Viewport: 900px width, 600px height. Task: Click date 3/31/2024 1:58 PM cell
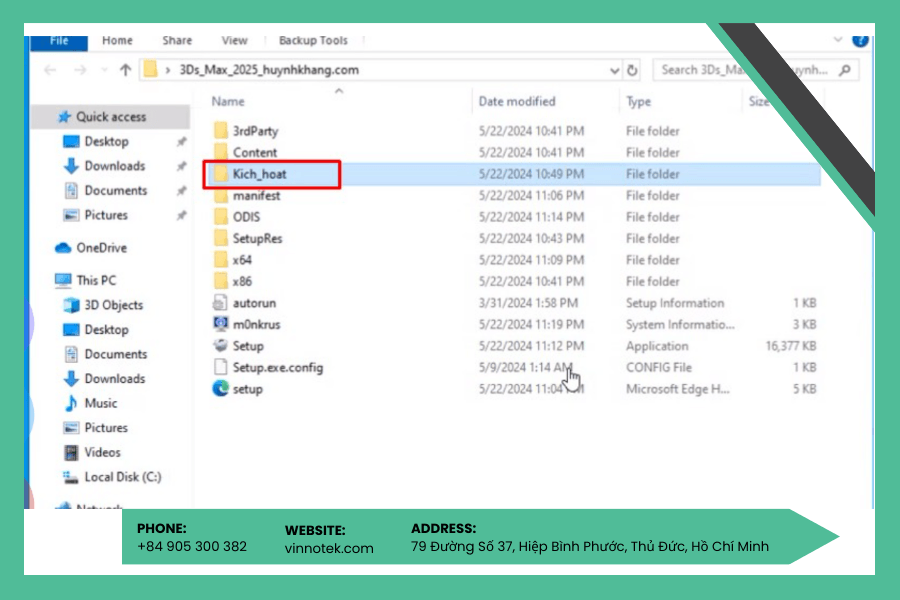[x=528, y=303]
